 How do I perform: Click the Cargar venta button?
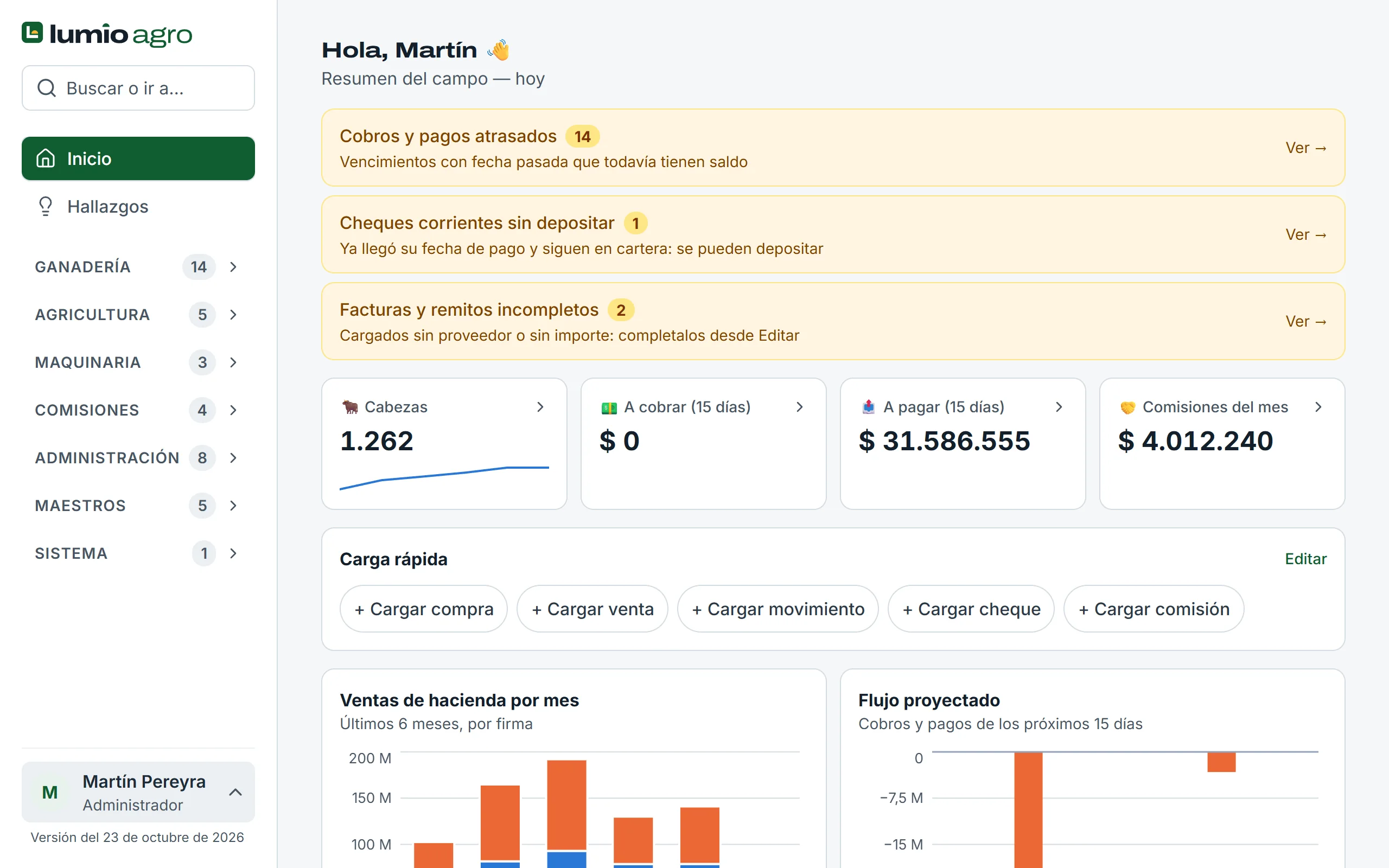[x=592, y=609]
